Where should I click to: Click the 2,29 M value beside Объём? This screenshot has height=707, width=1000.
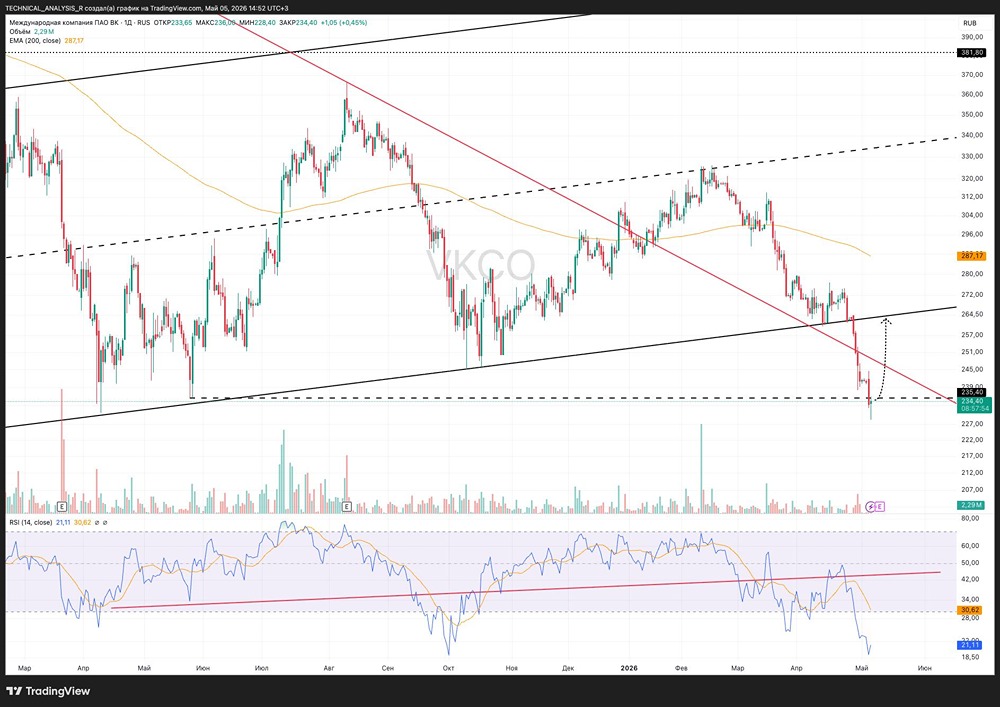pos(44,31)
